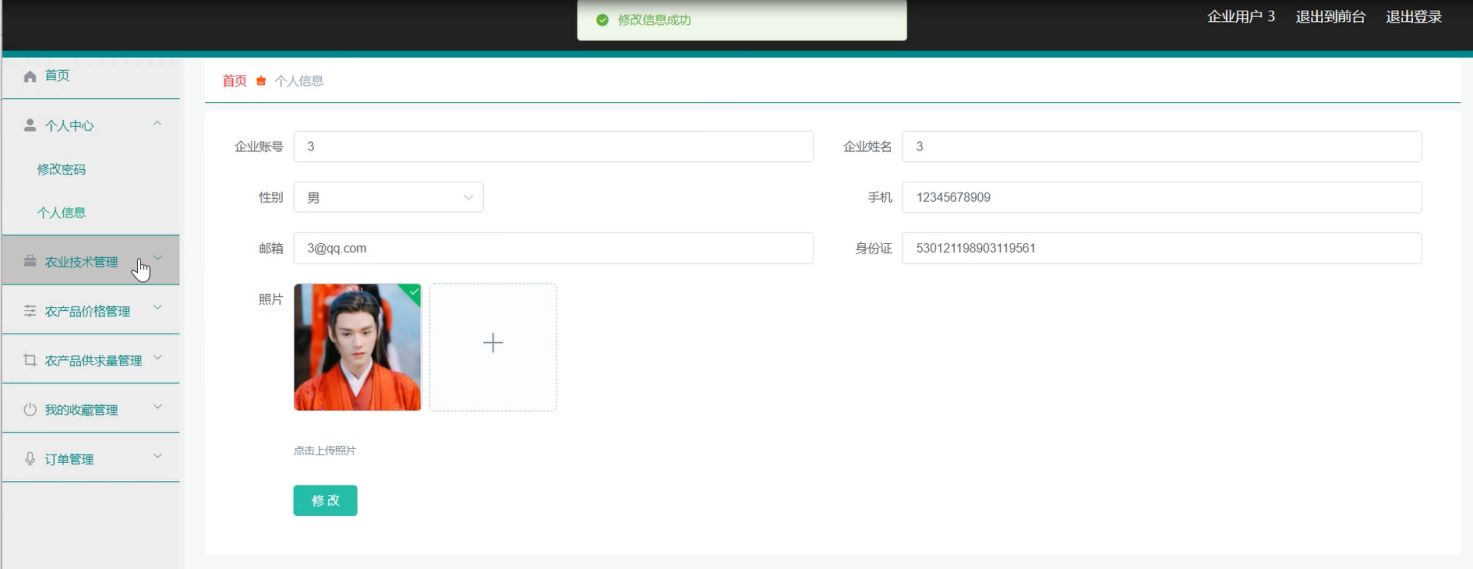
Task: Click the sliders icon beside 农产品价格管理
Action: click(30, 311)
